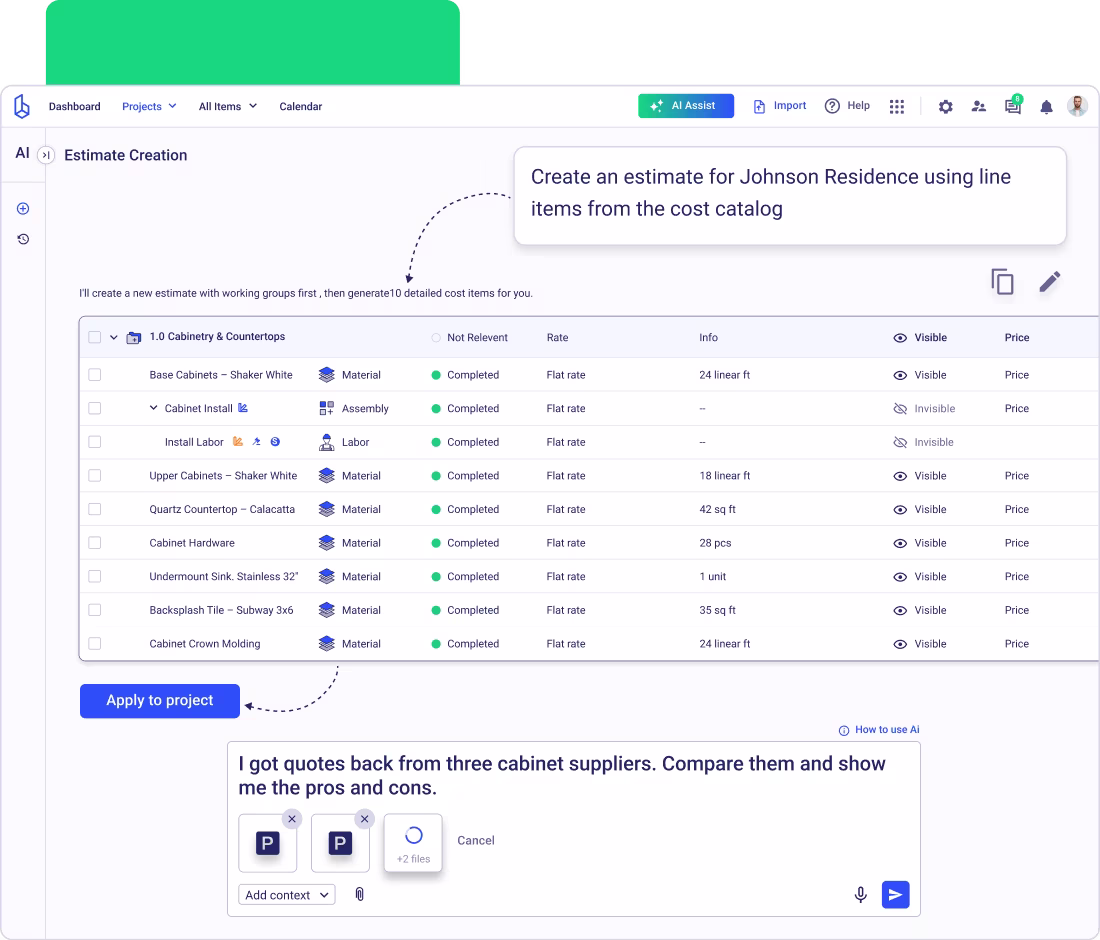1100x940 pixels.
Task: Collapse the 1.0 Cabinetry & Countertops group
Action: (114, 337)
